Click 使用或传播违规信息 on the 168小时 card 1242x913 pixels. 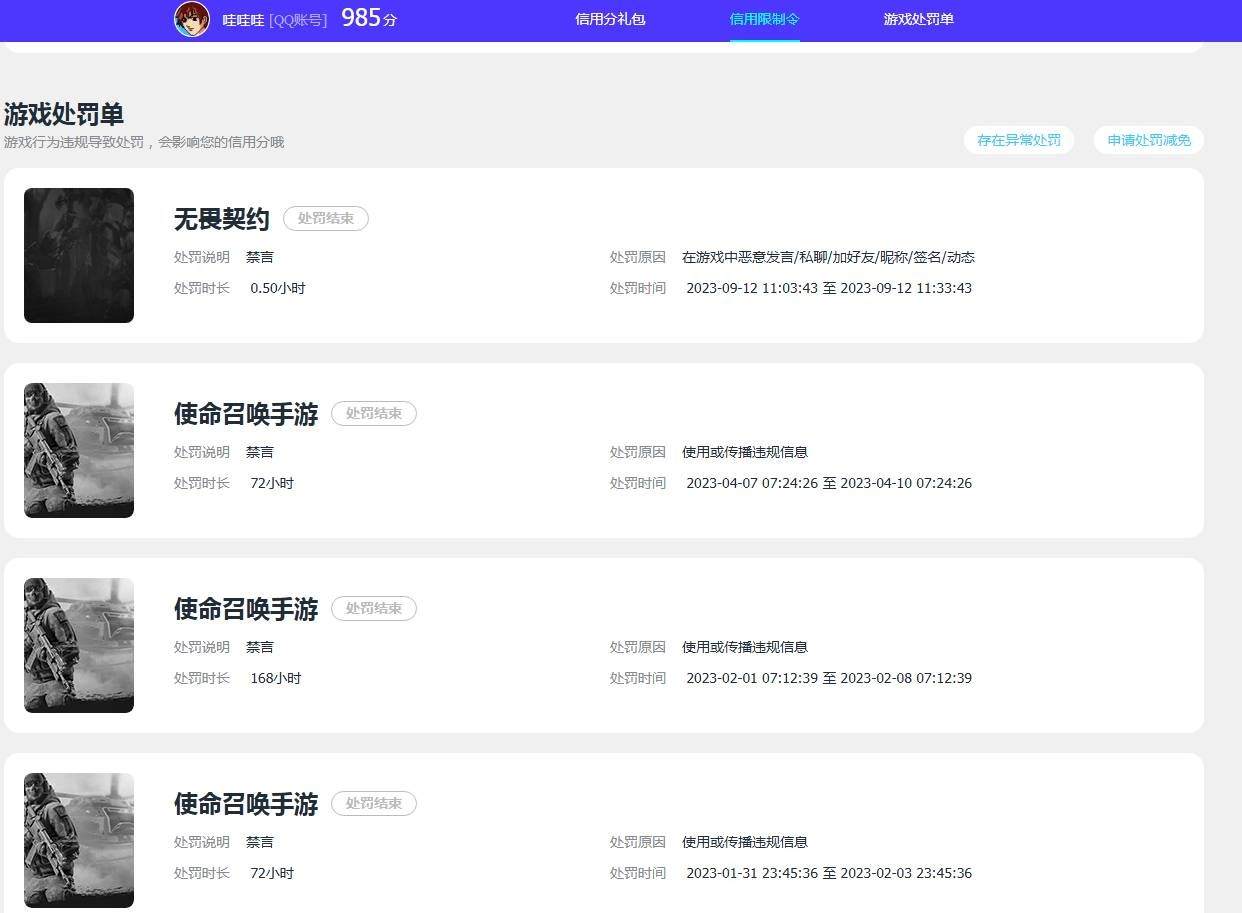tap(745, 647)
